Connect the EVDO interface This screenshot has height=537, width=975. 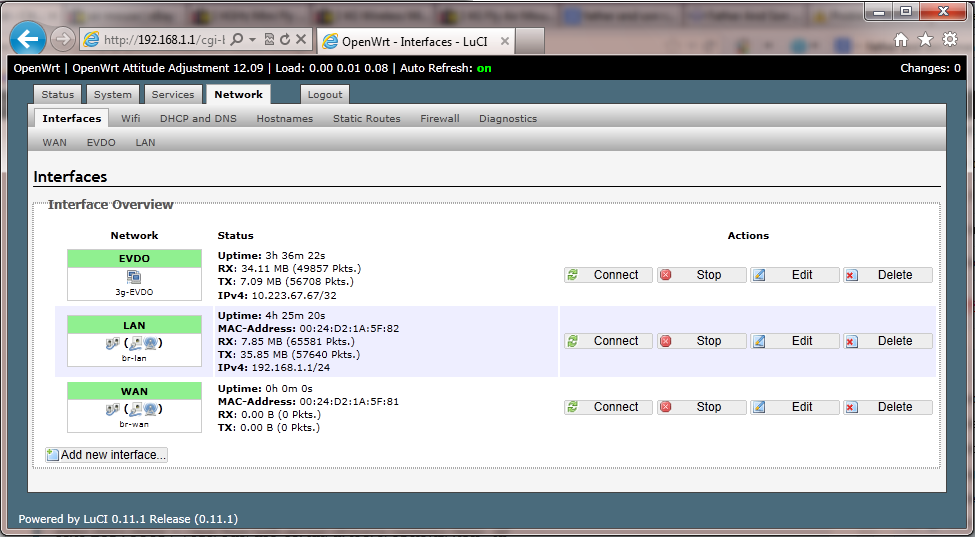(608, 275)
